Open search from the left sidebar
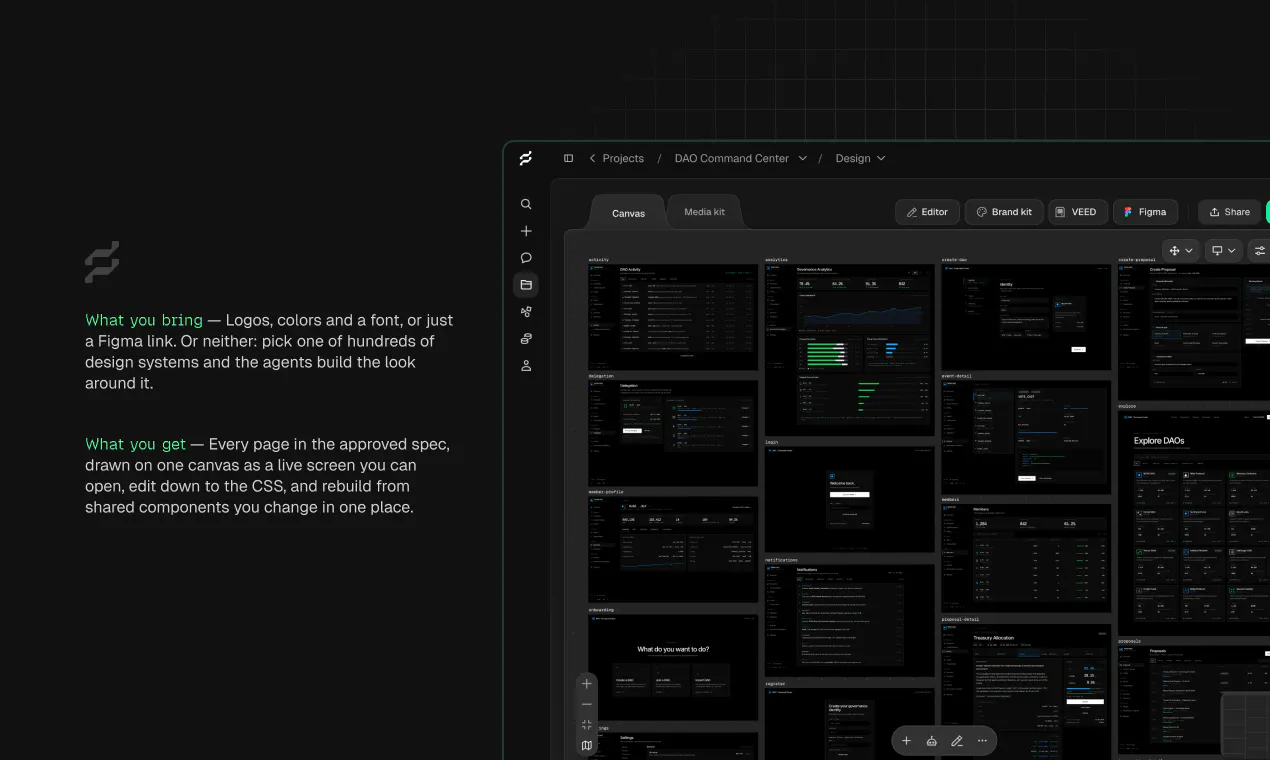 [x=526, y=204]
